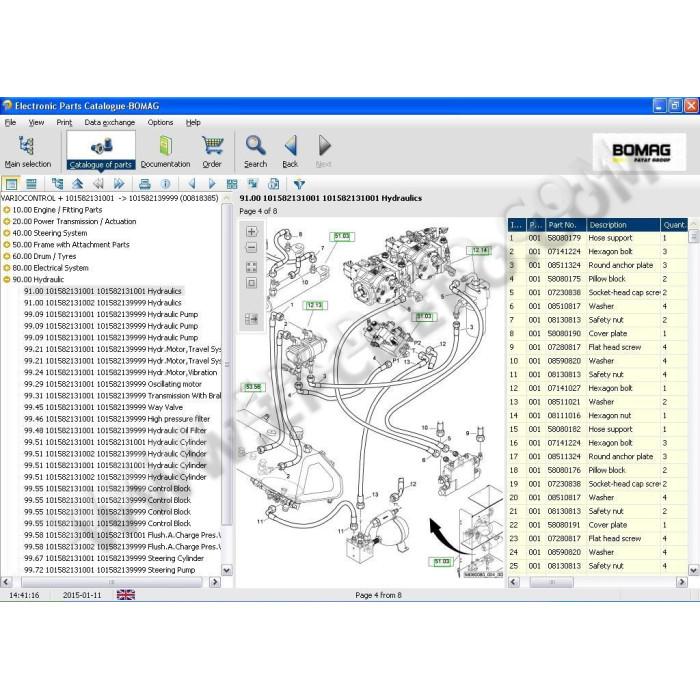This screenshot has height=700, width=700.
Task: Open the View menu
Action: tap(36, 122)
